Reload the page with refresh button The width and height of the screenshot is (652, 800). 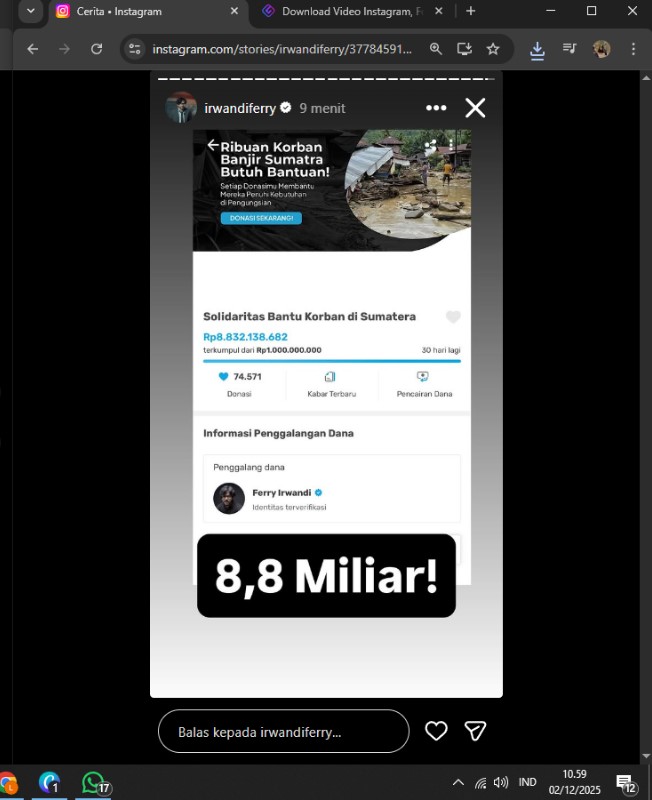(x=96, y=49)
